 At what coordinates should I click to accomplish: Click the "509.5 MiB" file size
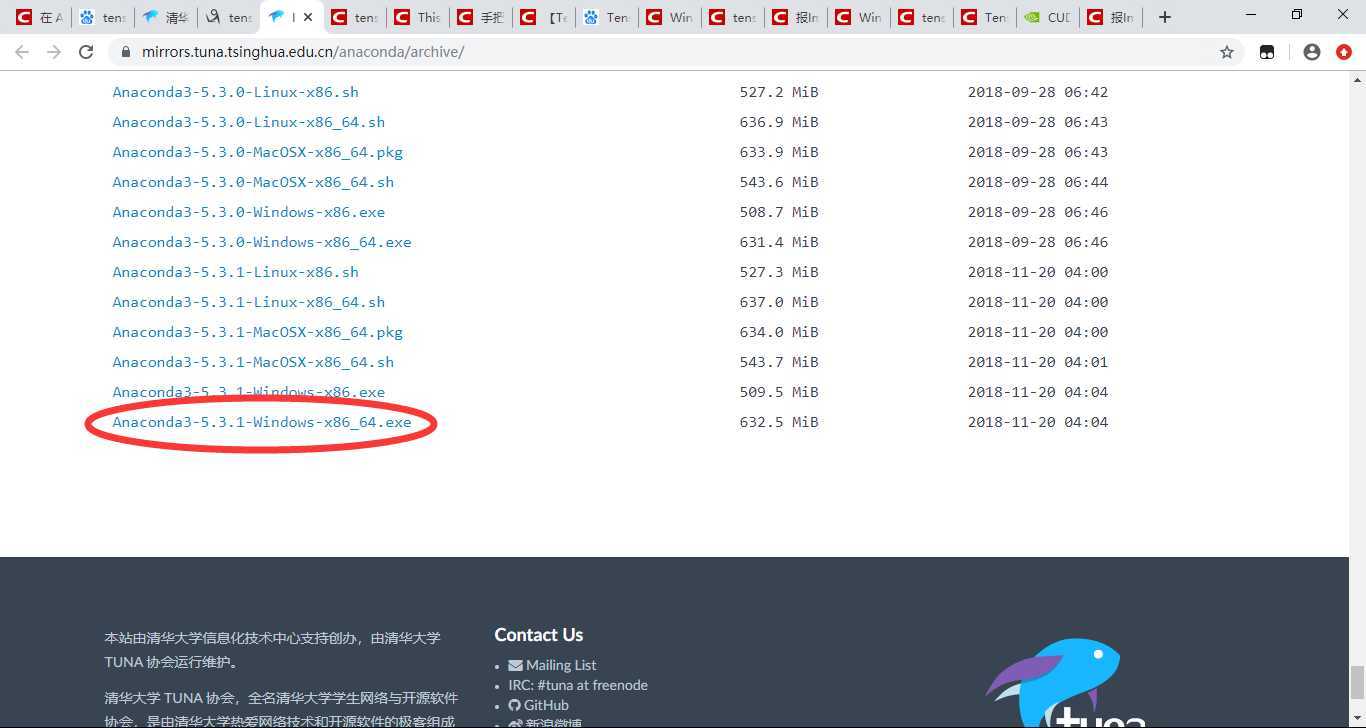click(x=779, y=392)
